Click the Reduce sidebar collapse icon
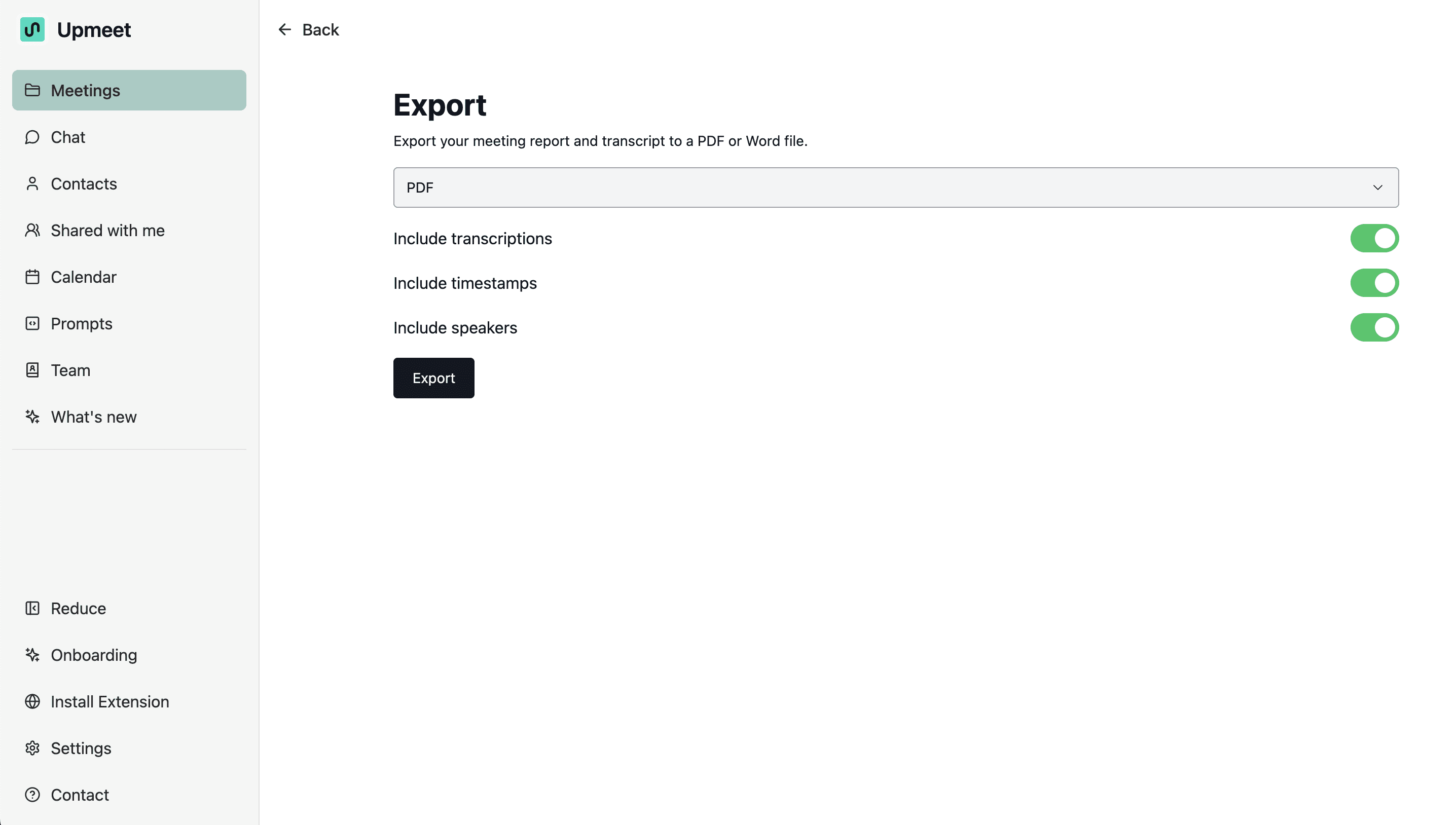1456x825 pixels. [x=32, y=608]
